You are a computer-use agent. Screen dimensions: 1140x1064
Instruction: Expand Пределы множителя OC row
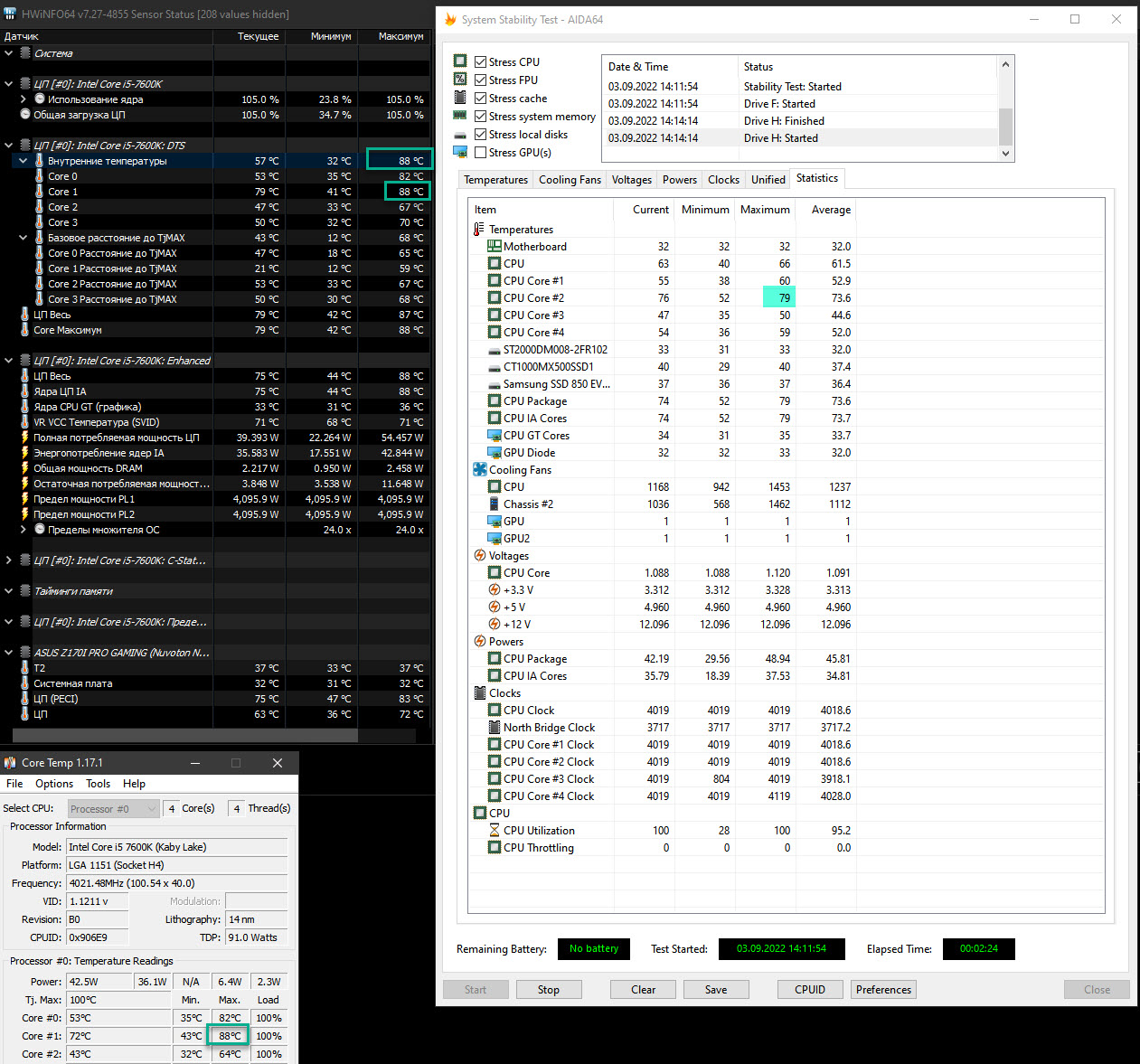point(24,530)
